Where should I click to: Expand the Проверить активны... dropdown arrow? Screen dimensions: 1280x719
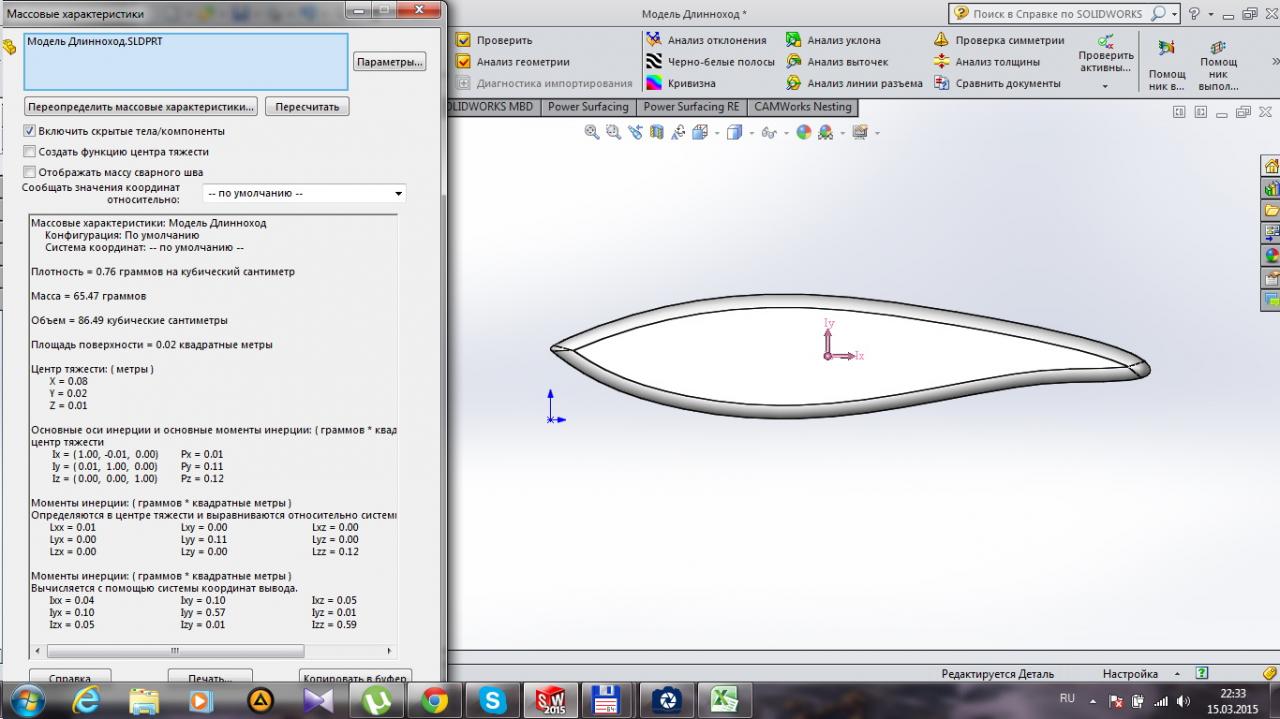1105,86
